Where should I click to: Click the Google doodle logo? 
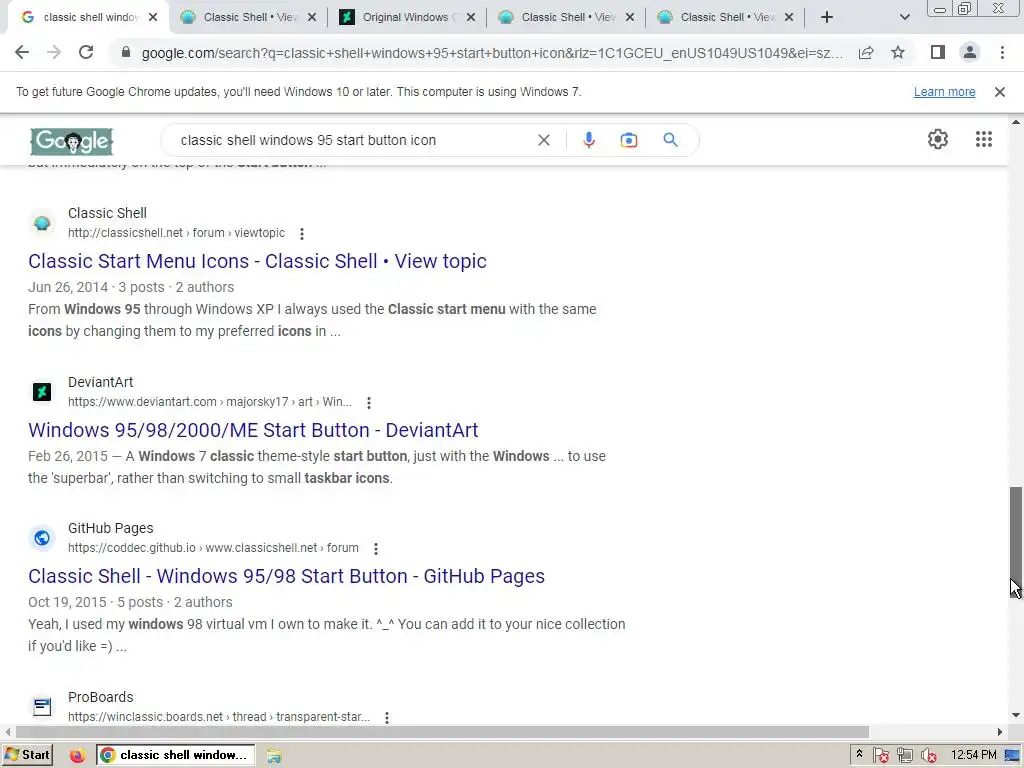pyautogui.click(x=72, y=141)
